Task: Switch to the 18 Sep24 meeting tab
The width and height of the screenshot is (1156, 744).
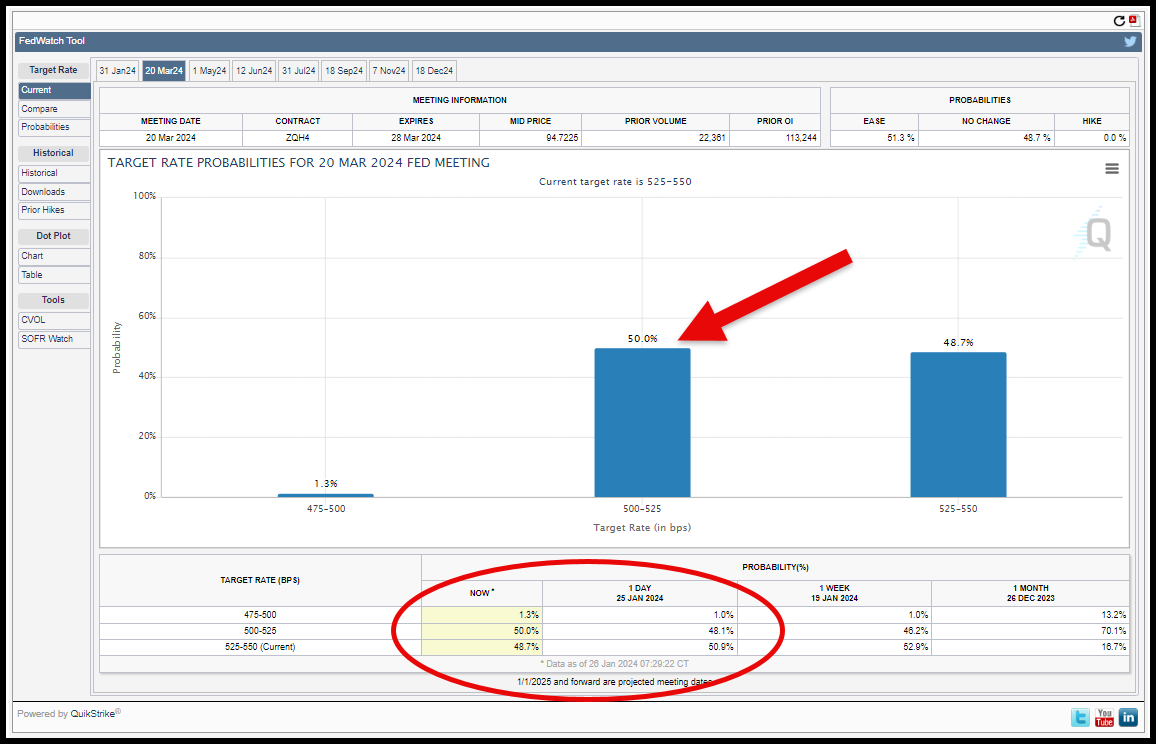Action: pos(344,71)
